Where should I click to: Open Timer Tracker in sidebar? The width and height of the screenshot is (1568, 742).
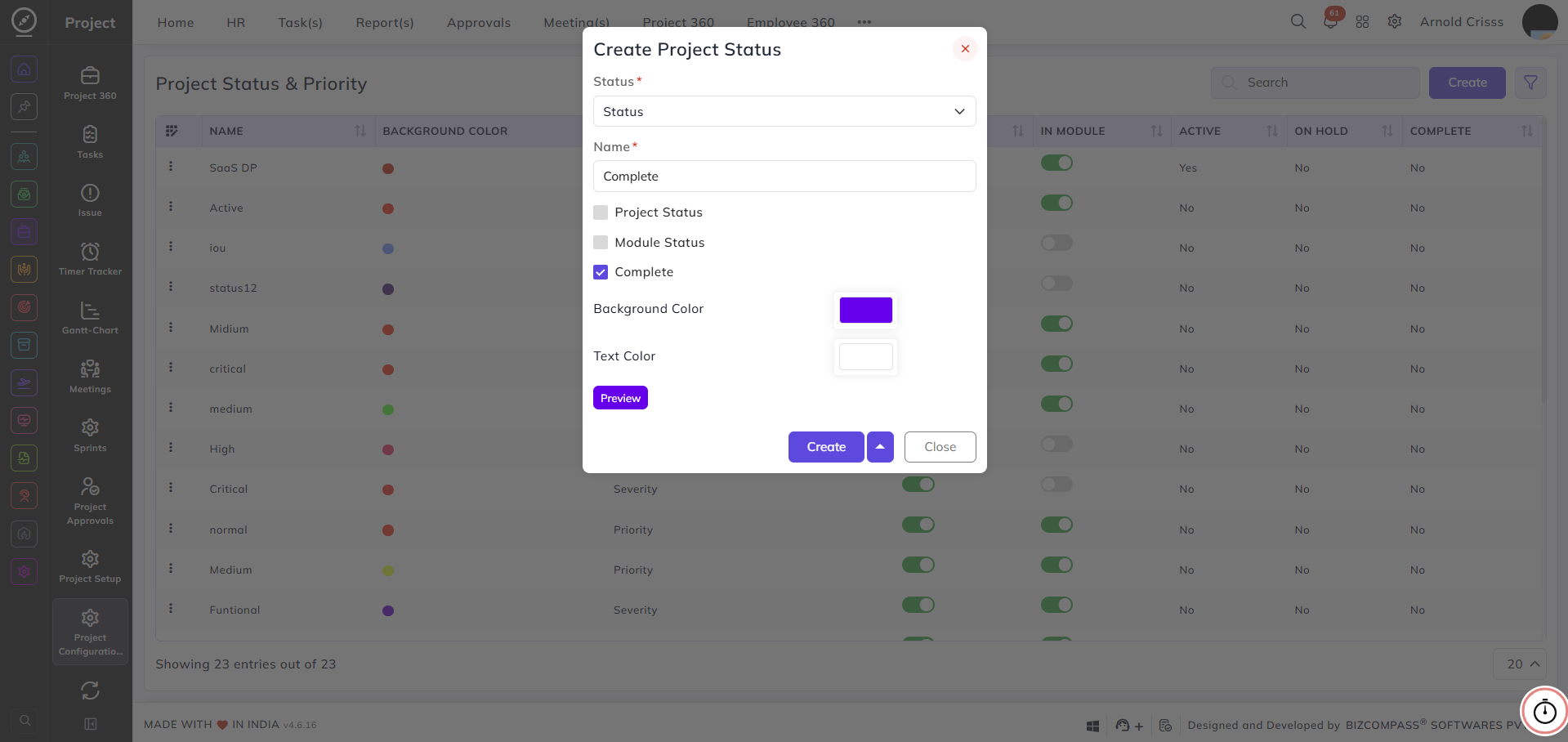[90, 259]
